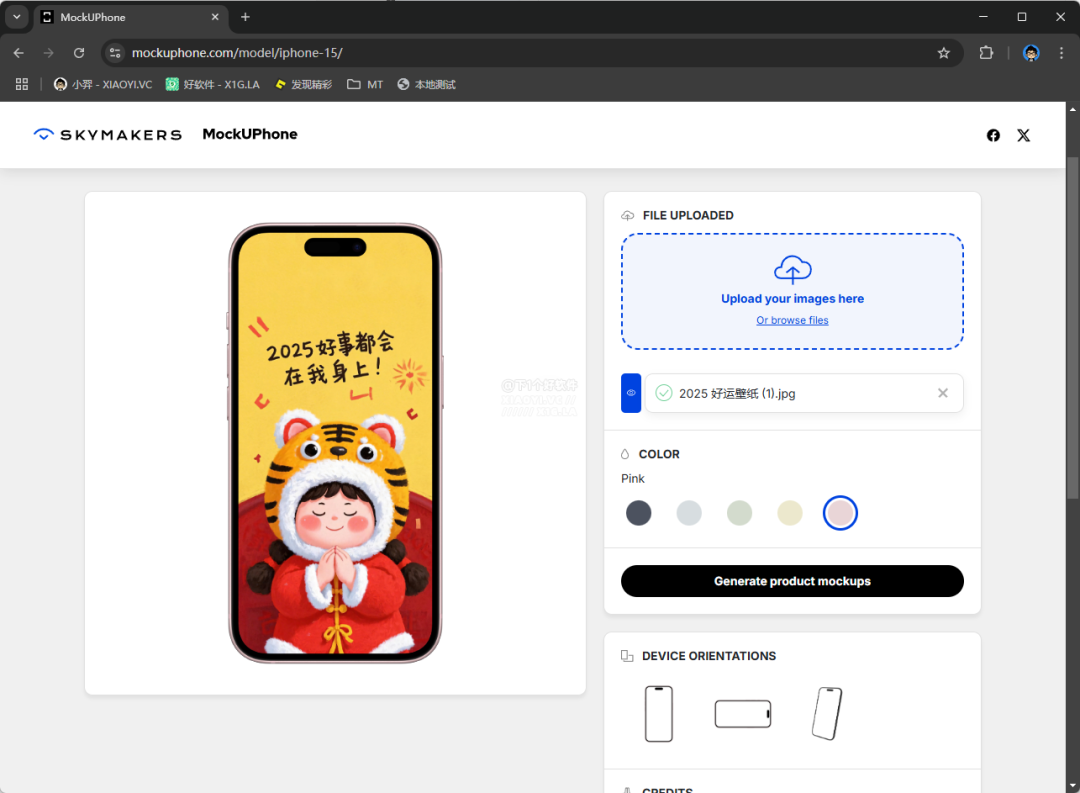Select portrait device orientation
Viewport: 1080px width, 793px height.
coord(658,714)
